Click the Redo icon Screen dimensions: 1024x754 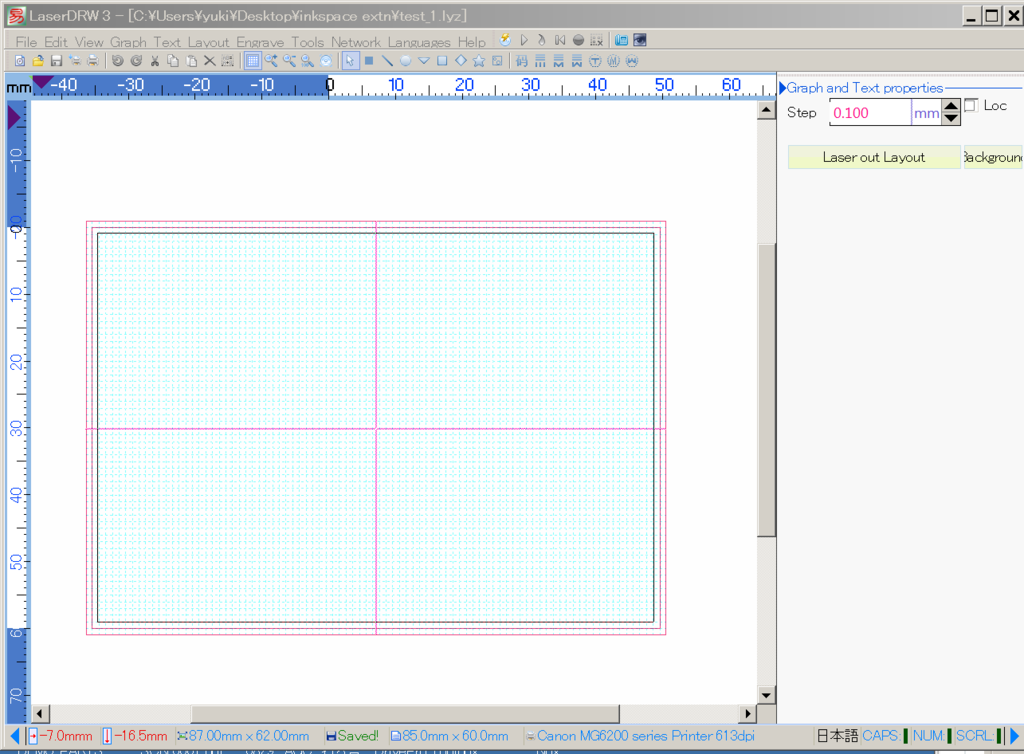point(136,61)
